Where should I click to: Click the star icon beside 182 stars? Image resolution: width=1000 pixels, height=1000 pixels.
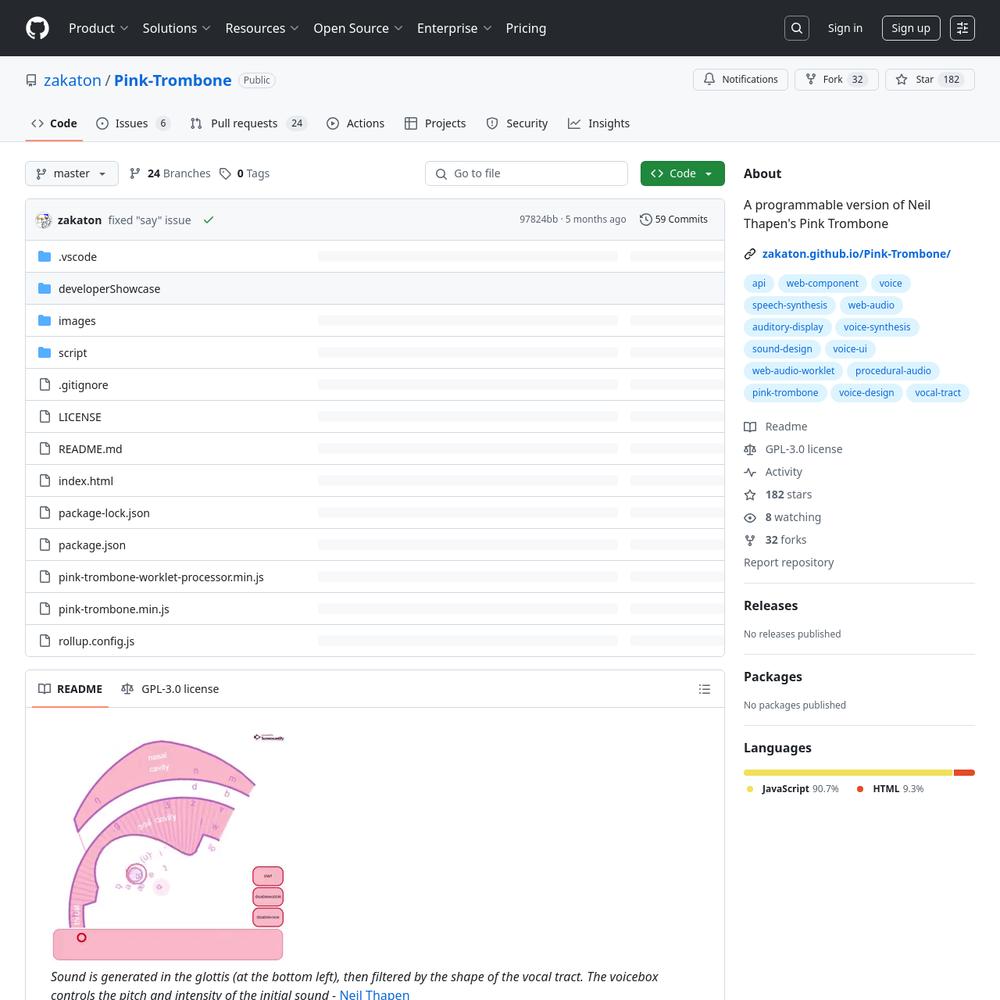click(x=750, y=495)
